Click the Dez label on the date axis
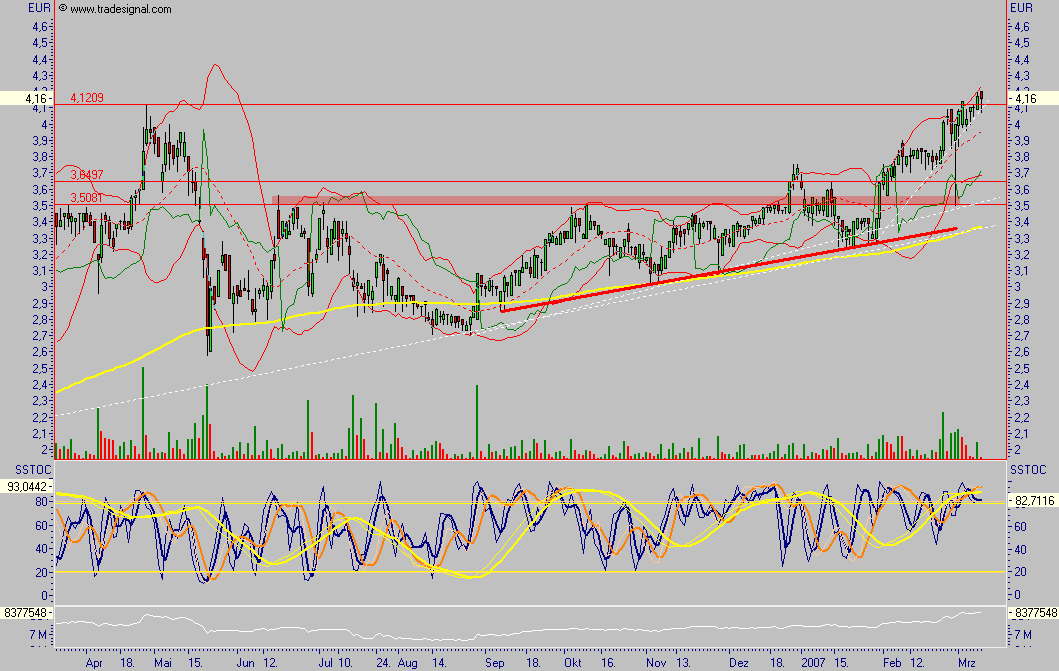 click(739, 663)
